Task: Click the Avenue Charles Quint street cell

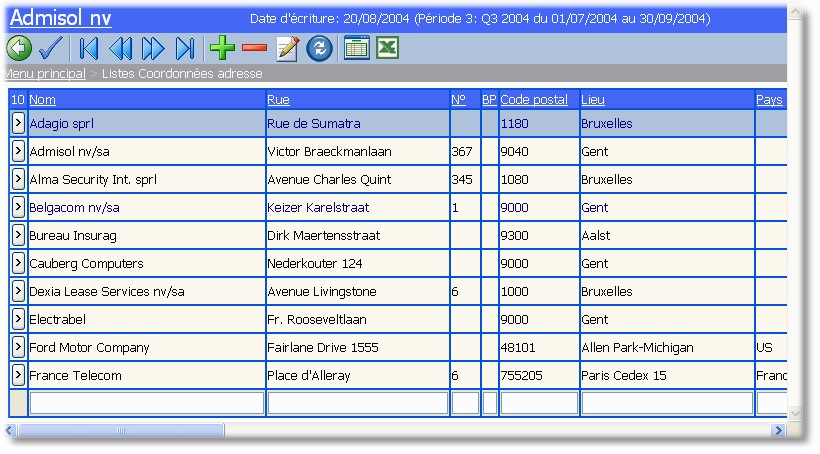Action: 358,179
